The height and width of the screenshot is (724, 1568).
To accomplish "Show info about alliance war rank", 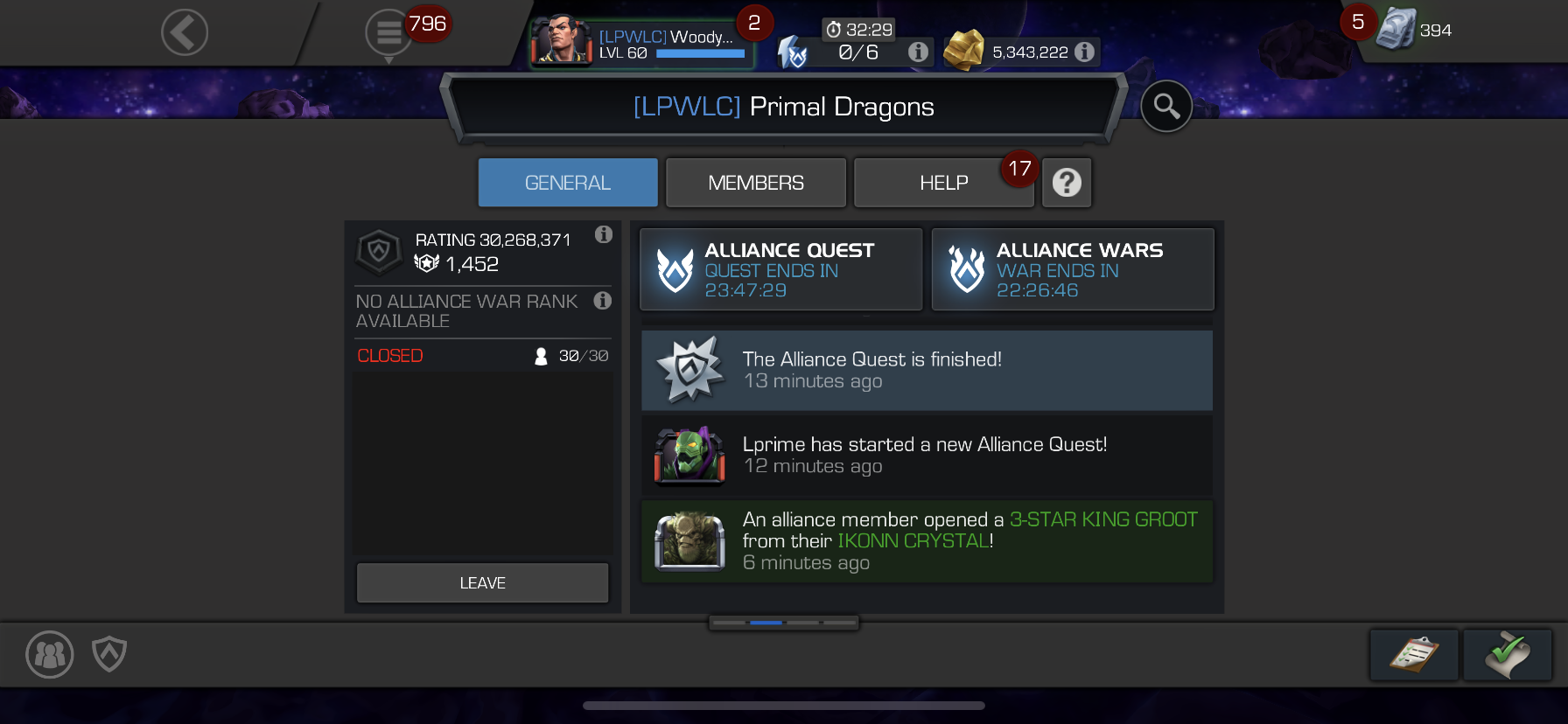I will (602, 301).
